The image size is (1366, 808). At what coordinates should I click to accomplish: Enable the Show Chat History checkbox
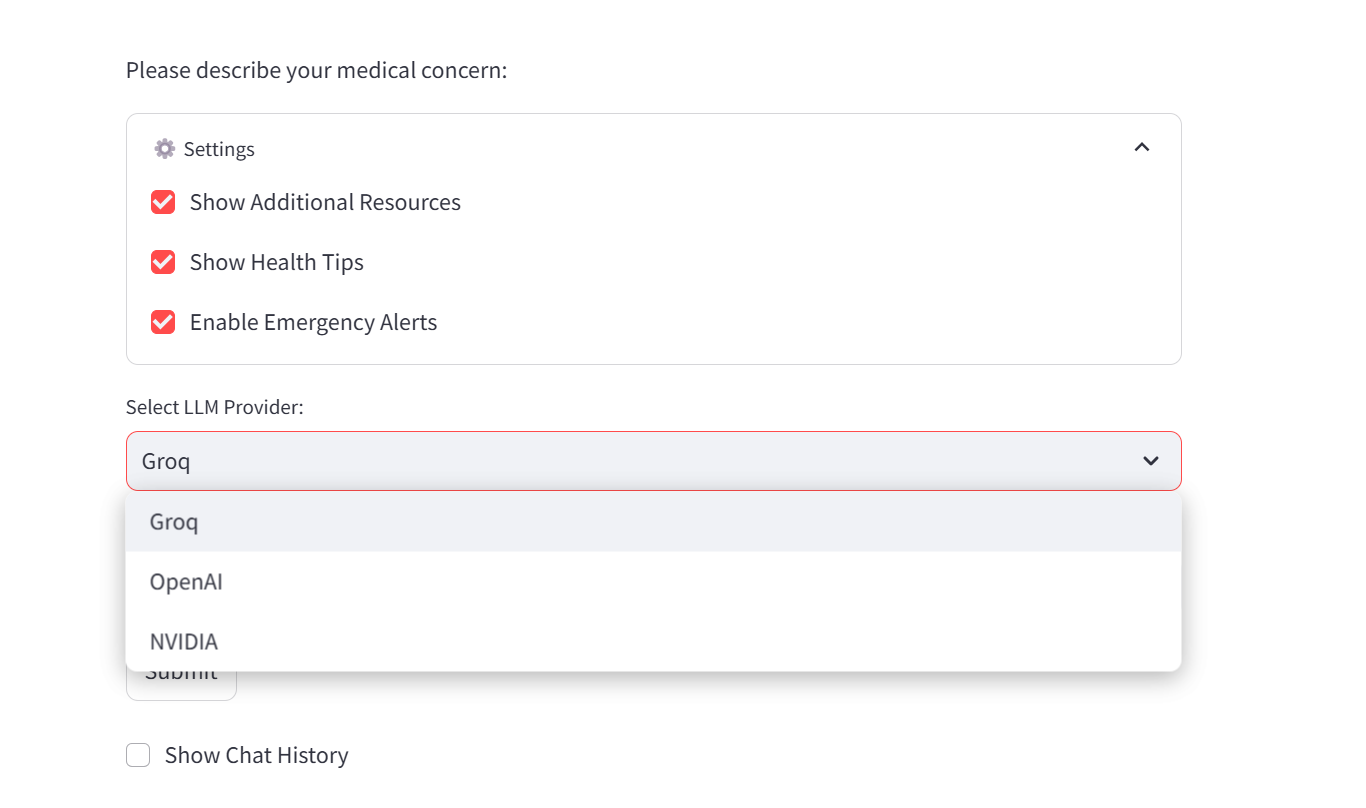[138, 755]
